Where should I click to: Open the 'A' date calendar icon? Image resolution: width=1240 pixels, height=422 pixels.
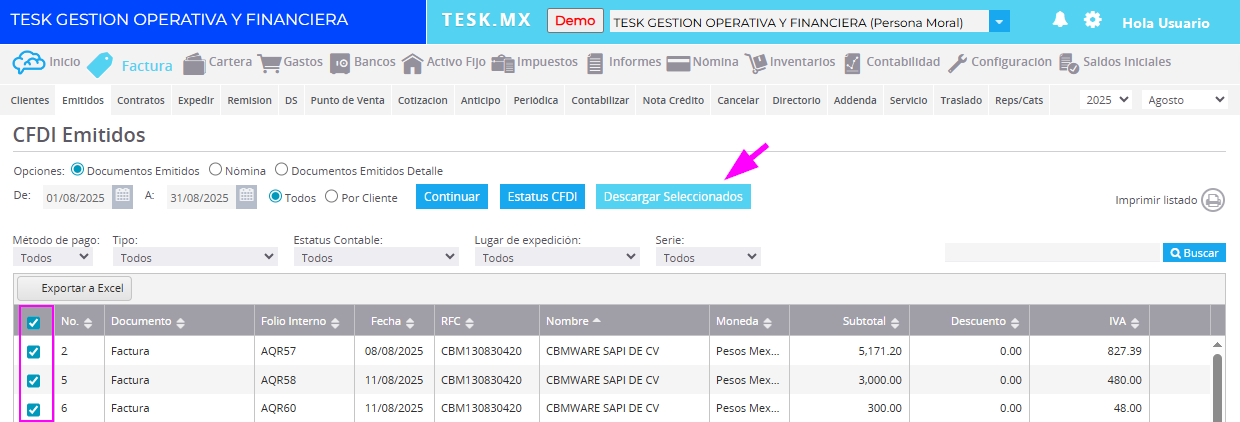[246, 195]
